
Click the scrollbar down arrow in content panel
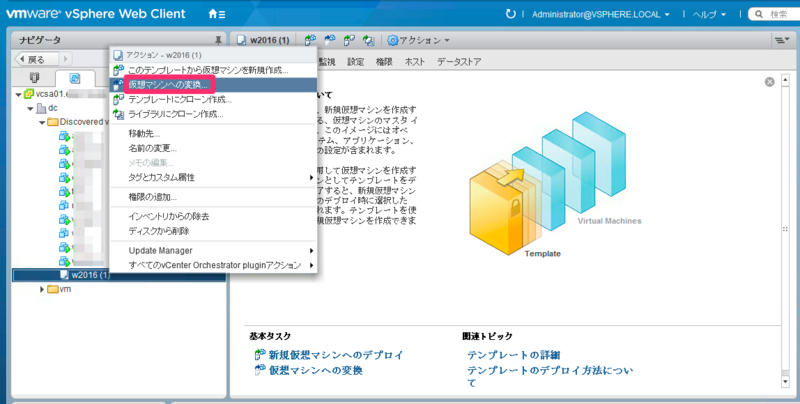[785, 382]
